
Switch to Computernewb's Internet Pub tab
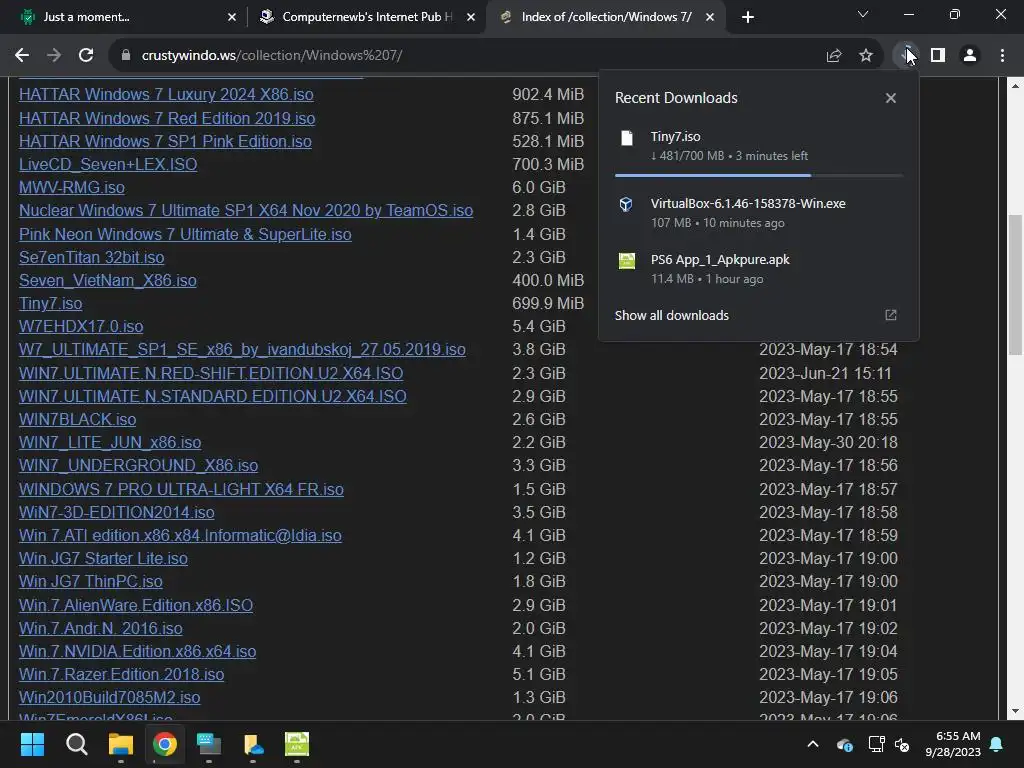[x=366, y=17]
